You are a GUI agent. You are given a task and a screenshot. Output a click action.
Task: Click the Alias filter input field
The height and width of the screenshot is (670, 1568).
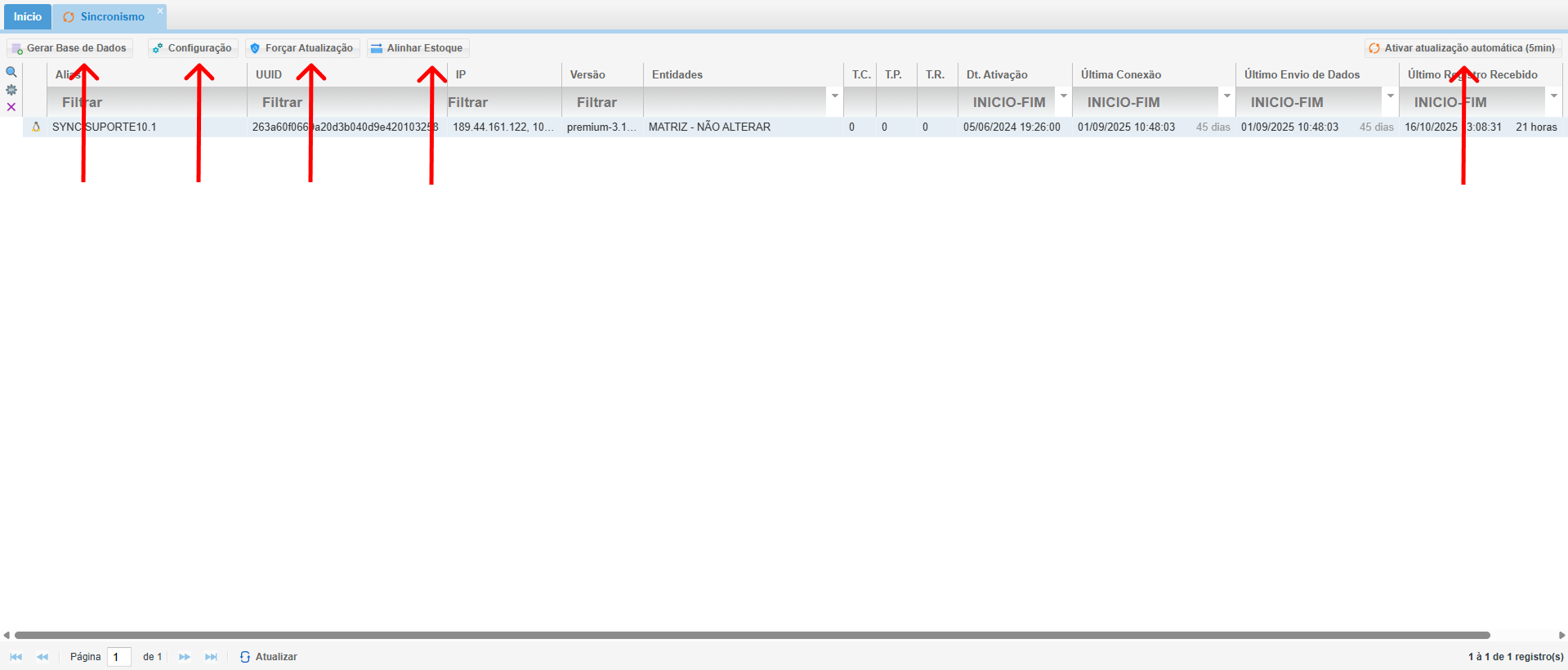147,102
